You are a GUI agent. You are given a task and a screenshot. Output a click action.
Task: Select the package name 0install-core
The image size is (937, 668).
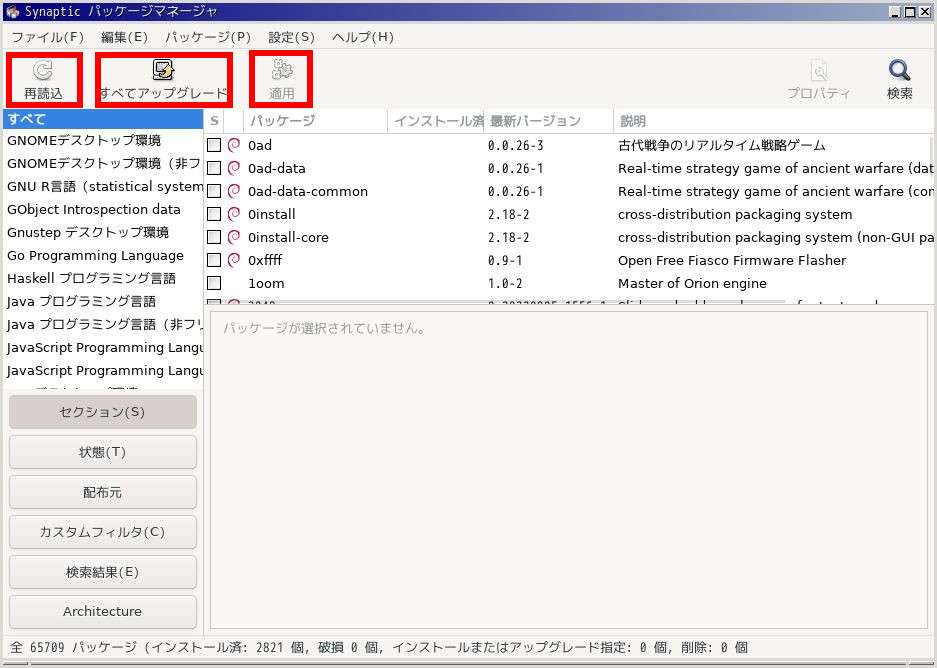(288, 237)
